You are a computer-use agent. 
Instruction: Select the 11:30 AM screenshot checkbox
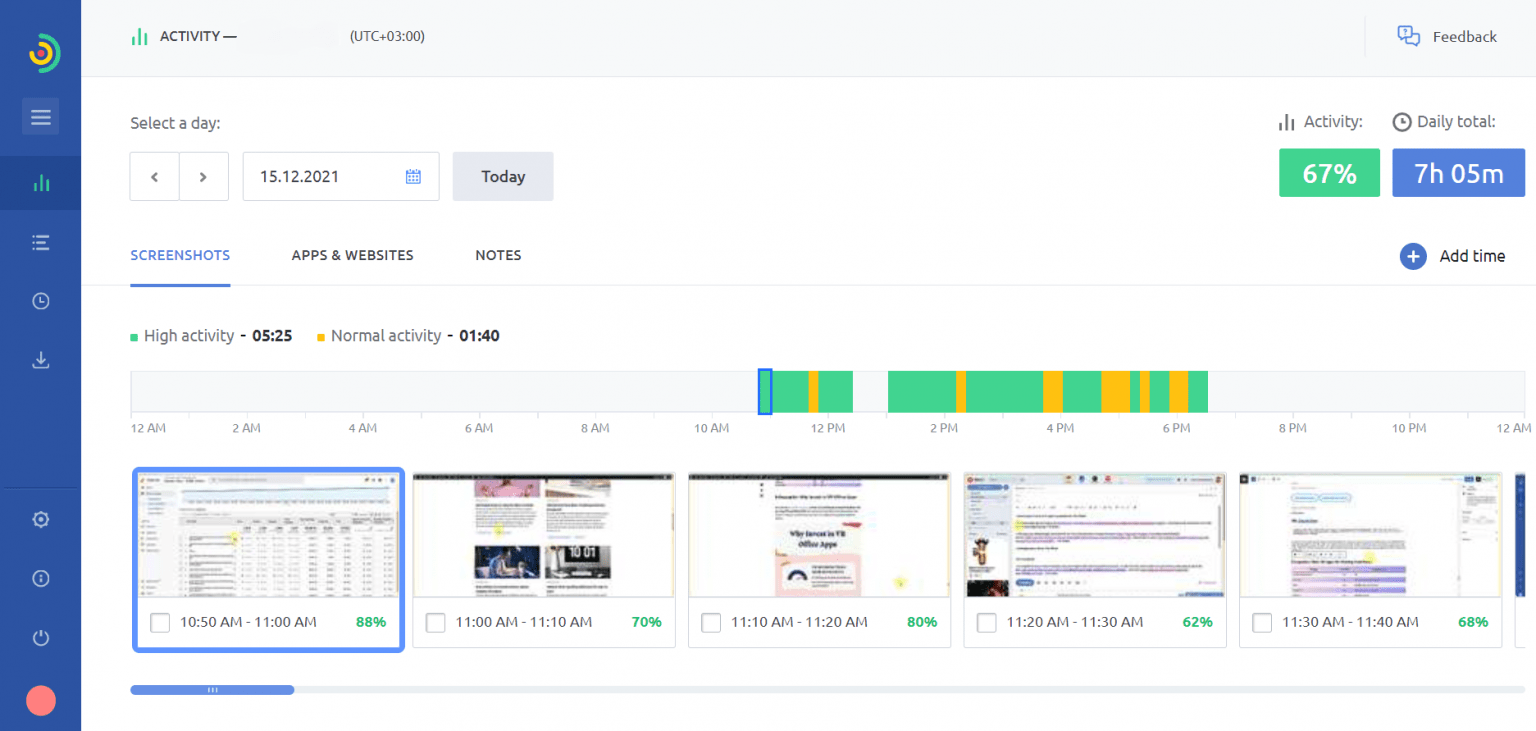pos(1262,622)
